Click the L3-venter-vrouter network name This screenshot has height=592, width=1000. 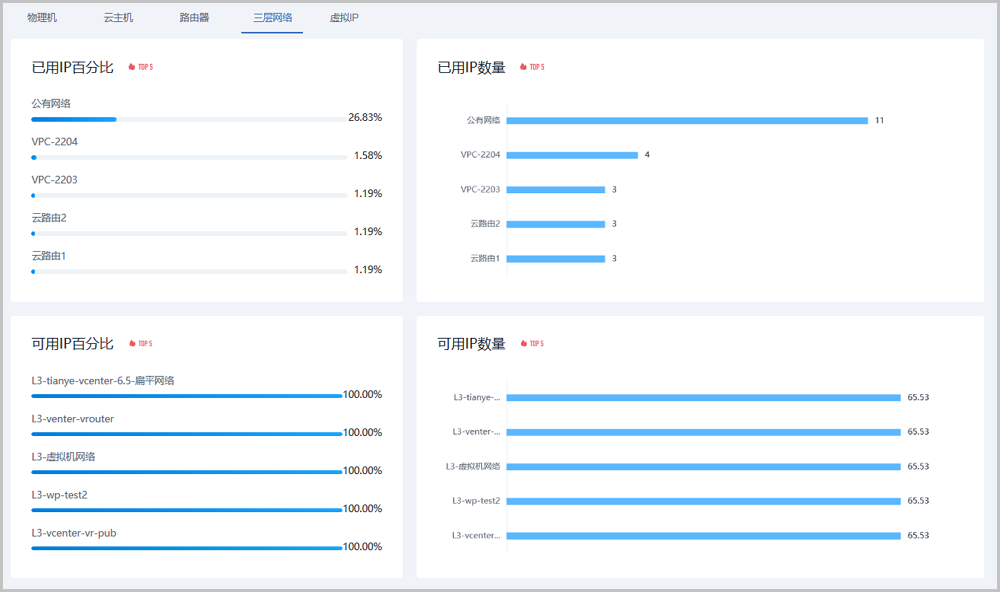click(73, 419)
